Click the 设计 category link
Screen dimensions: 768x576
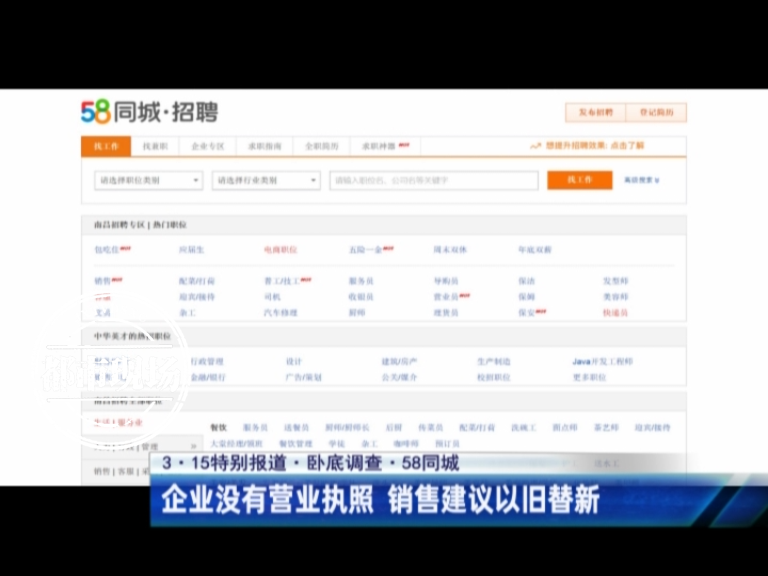point(294,361)
